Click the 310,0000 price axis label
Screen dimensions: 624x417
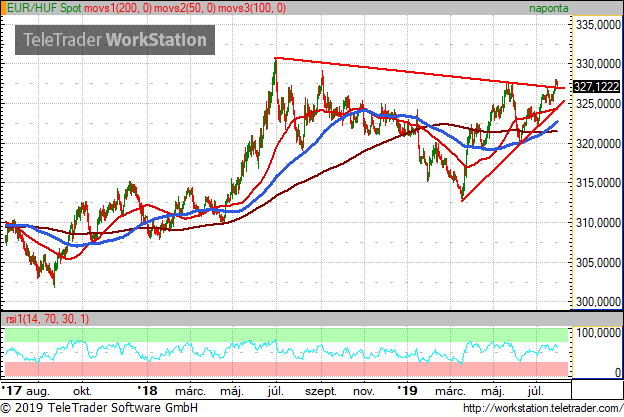pyautogui.click(x=598, y=223)
